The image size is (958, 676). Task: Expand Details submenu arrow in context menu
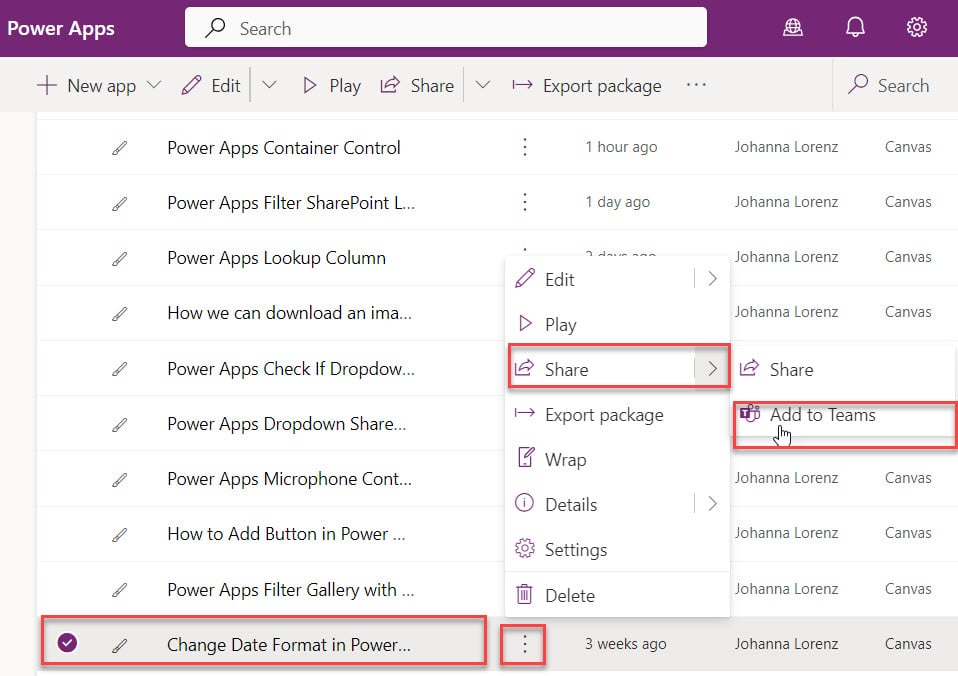point(712,504)
